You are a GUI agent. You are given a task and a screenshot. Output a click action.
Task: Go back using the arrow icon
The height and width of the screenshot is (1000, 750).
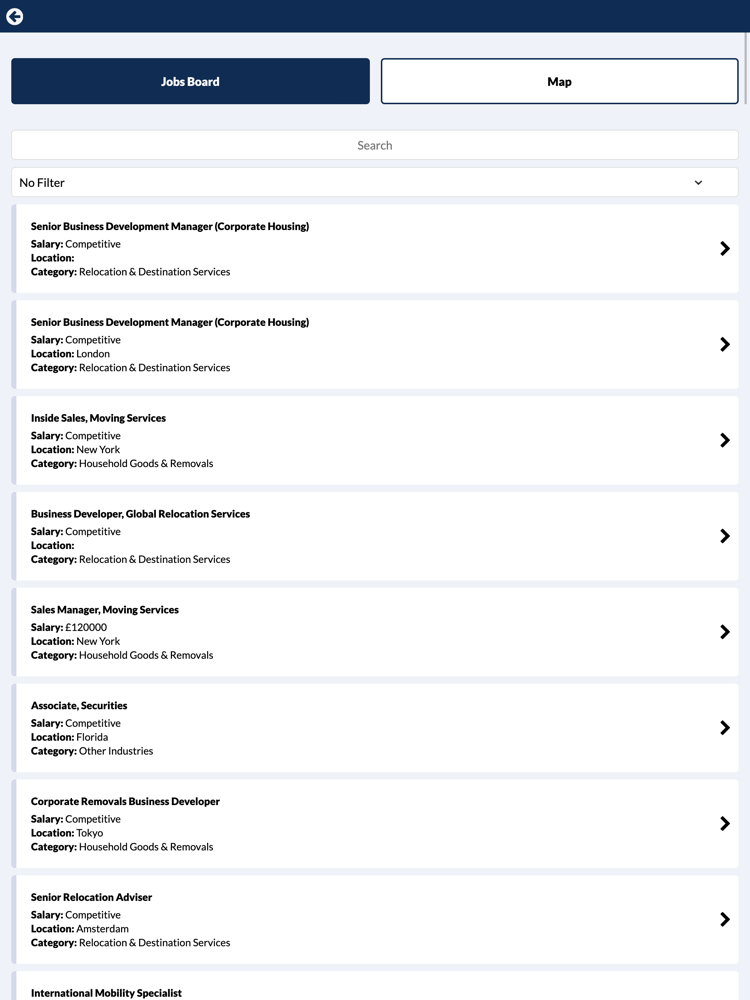[x=15, y=17]
